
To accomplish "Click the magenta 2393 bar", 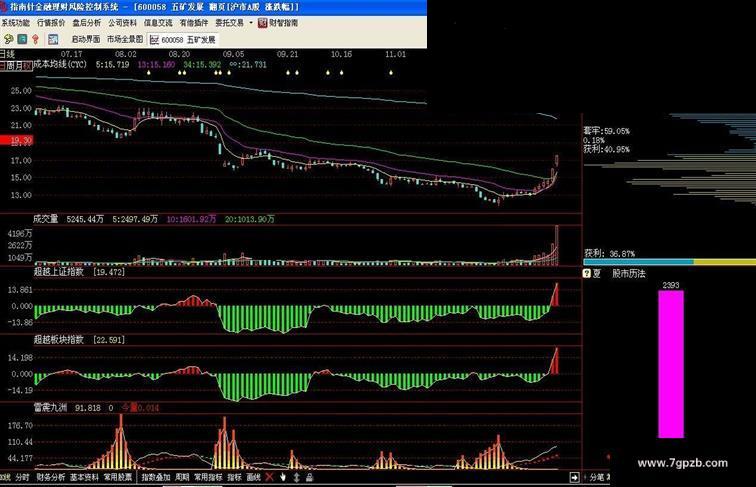I will click(x=671, y=364).
